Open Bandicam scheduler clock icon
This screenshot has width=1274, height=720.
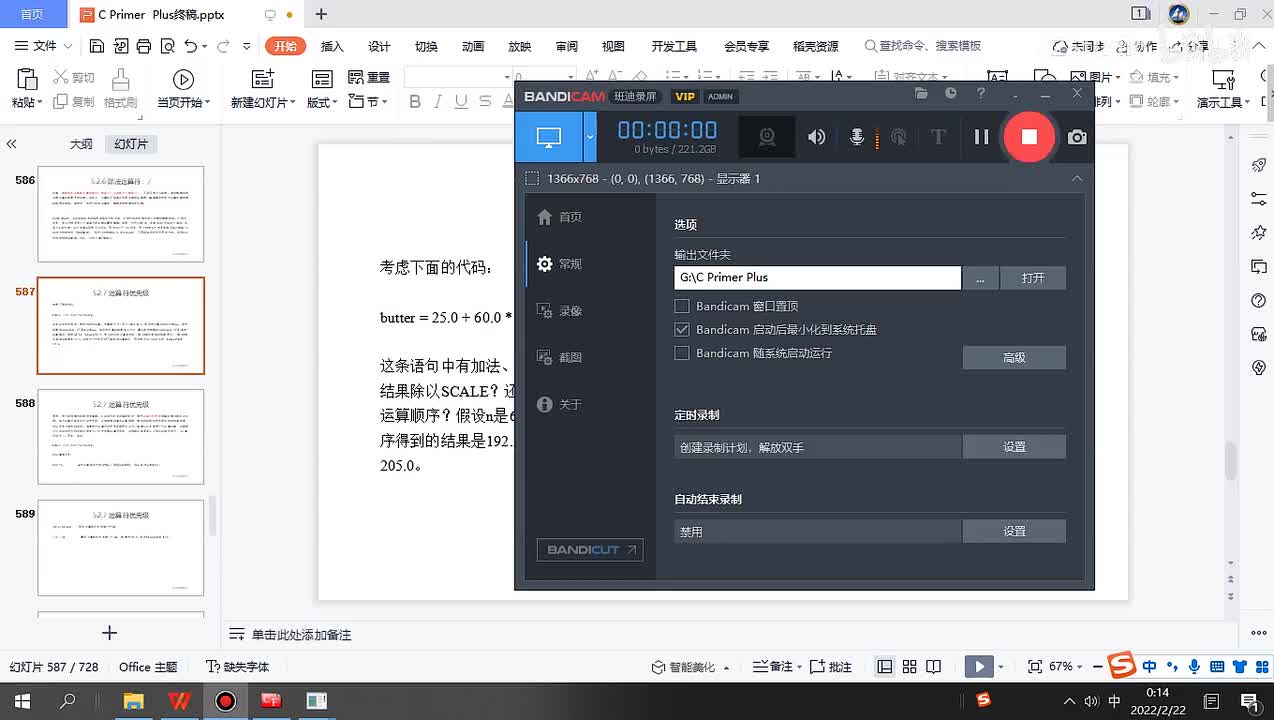951,93
